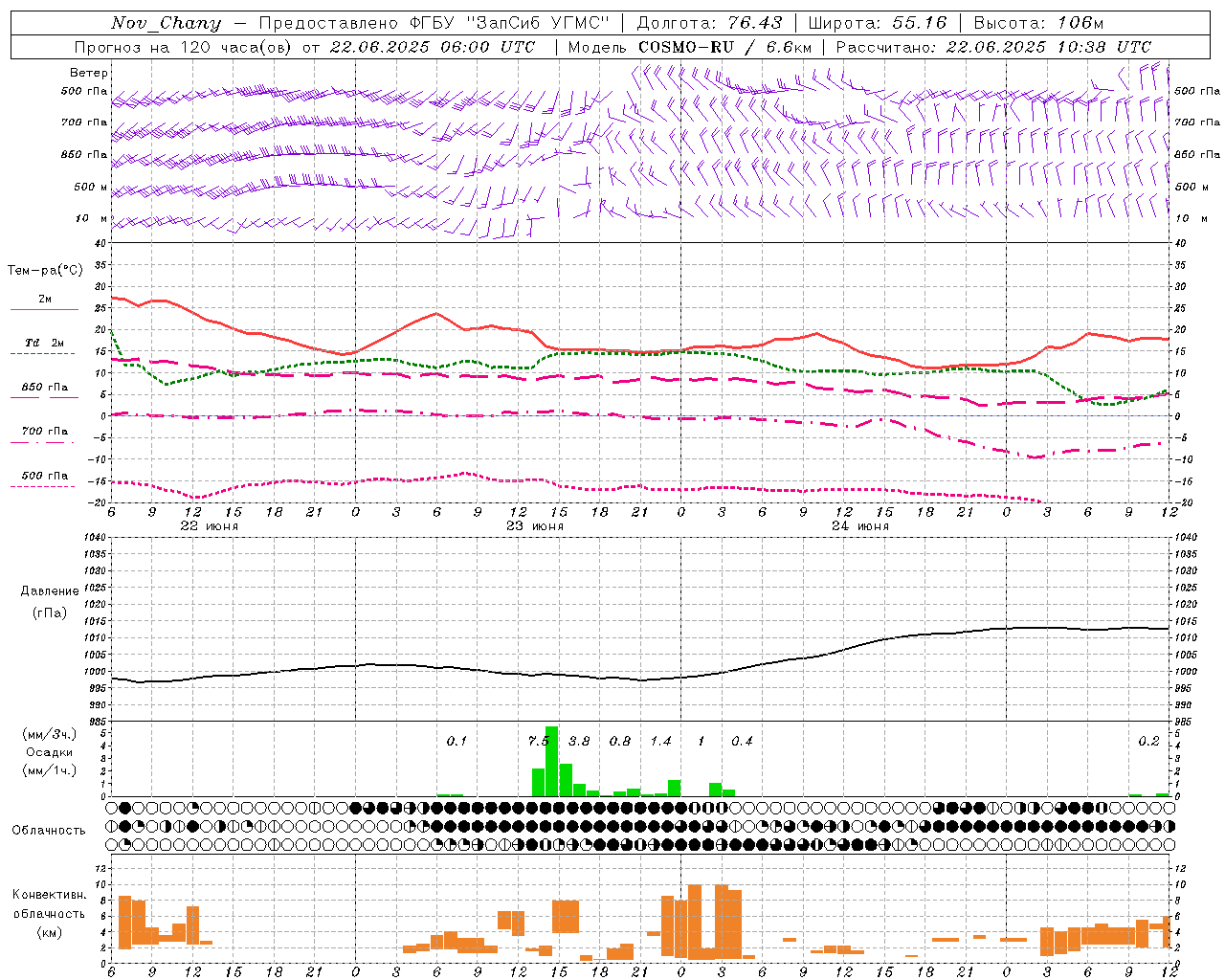Select the latitude value 55.16 (Широта)
This screenshot has height=980, width=1225.
coord(920,23)
